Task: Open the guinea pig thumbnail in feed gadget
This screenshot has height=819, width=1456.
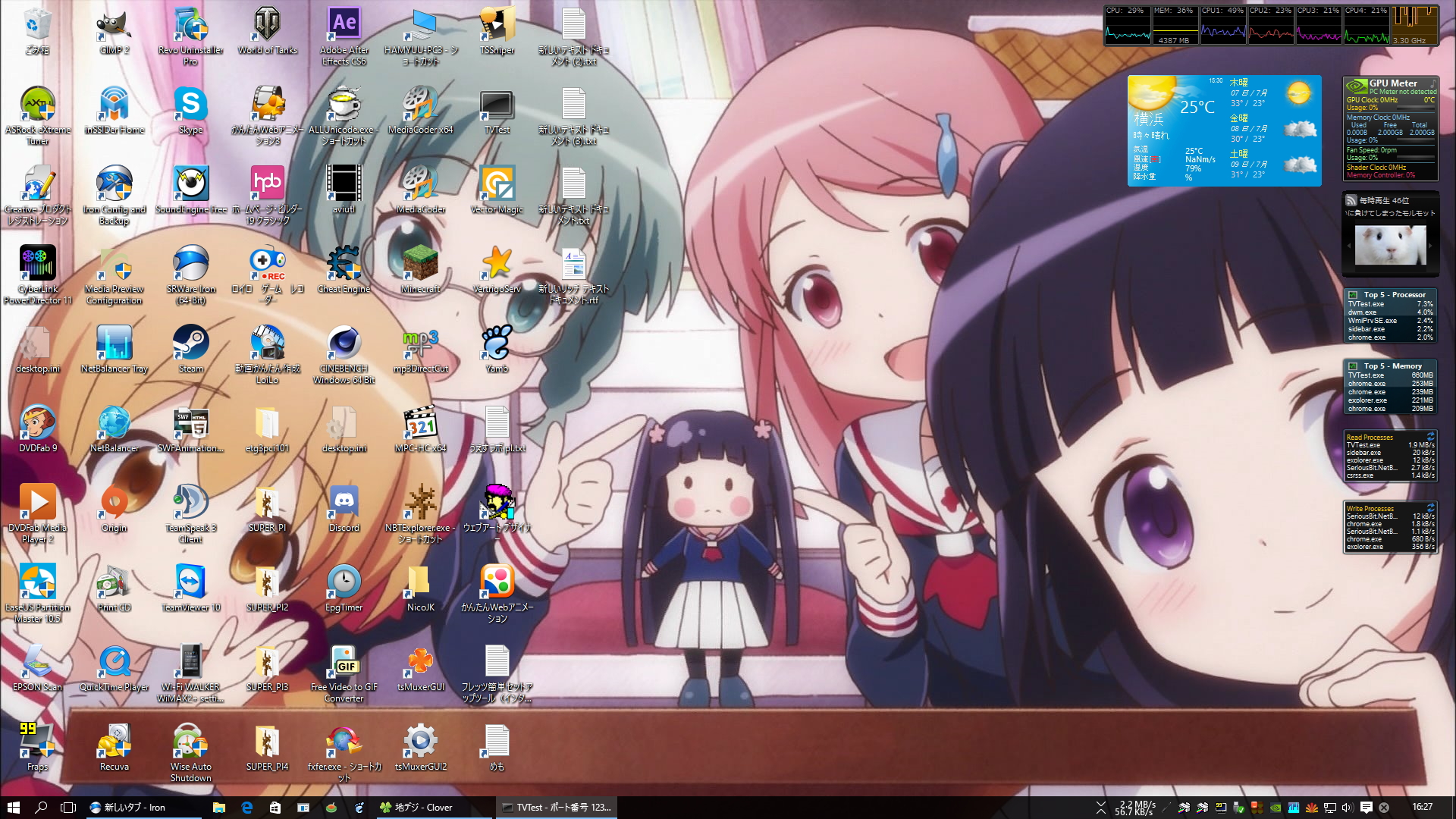Action: tap(1390, 246)
